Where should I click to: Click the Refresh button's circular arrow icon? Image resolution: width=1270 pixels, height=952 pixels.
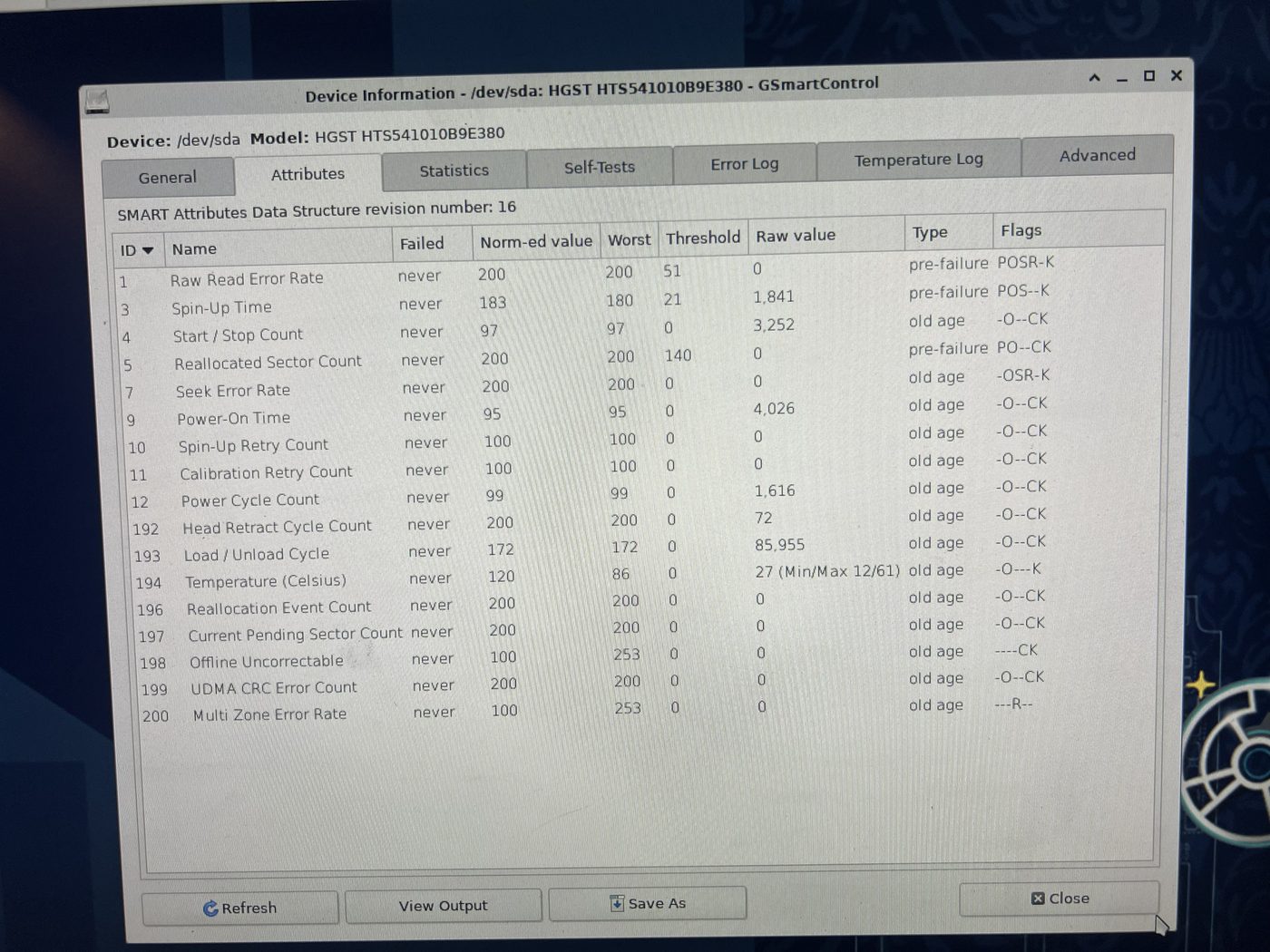coord(210,908)
